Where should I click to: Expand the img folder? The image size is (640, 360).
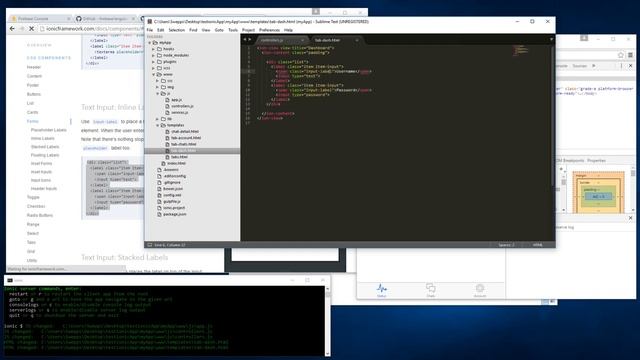(157, 87)
